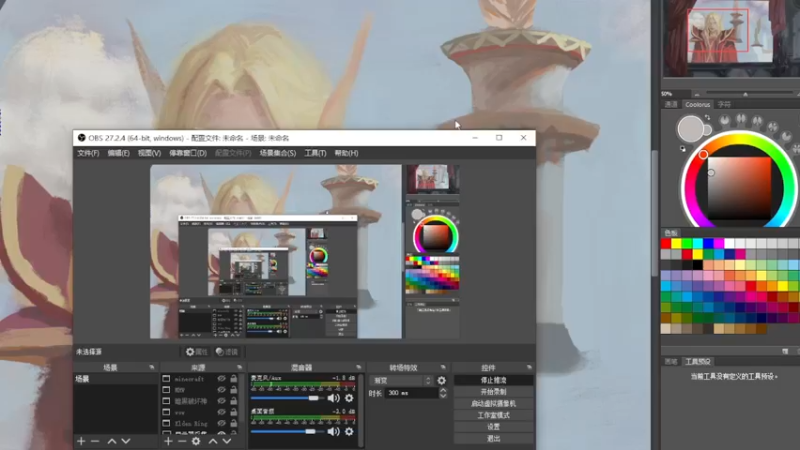
Task: Undock the 场景 panel with its header icon
Action: [x=152, y=367]
